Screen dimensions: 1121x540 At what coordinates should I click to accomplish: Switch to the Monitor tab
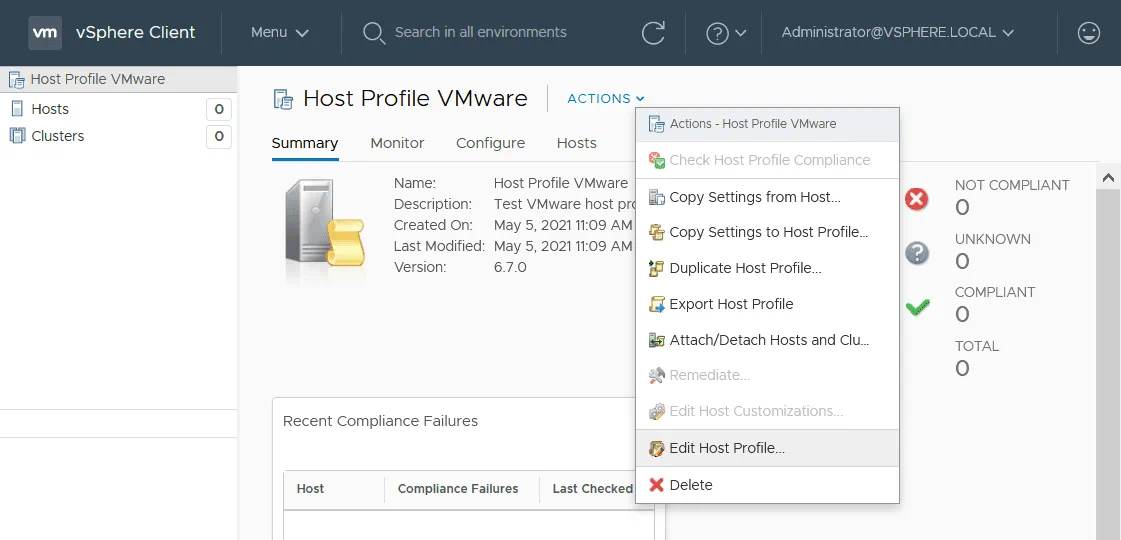click(397, 143)
